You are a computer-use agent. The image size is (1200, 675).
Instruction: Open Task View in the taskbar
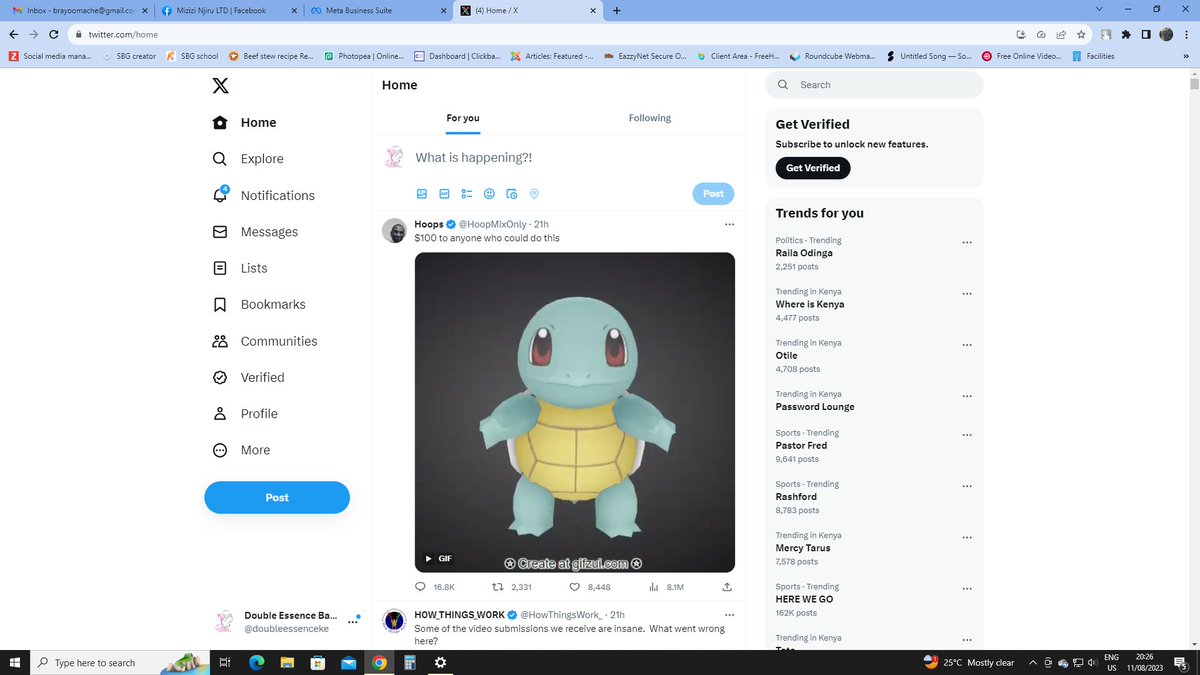tap(224, 662)
